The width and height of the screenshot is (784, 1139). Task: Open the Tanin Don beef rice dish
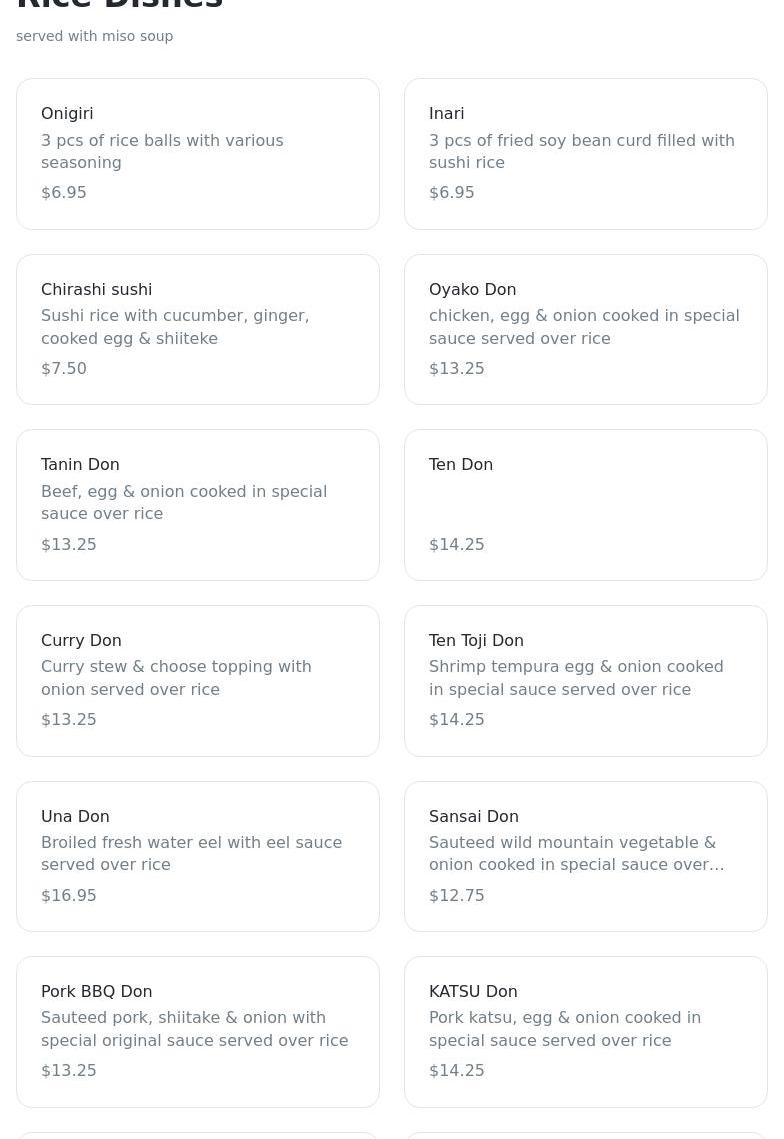[x=198, y=505]
